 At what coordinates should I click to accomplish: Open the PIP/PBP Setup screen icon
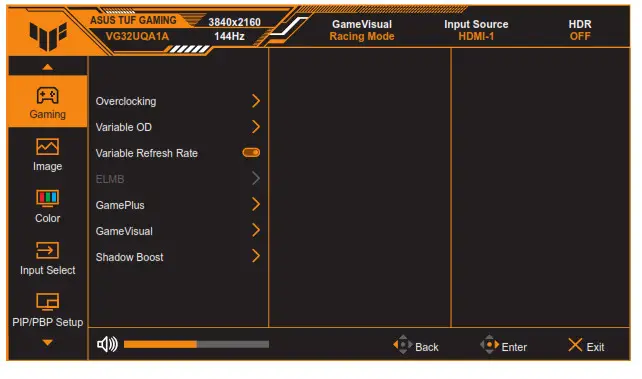pos(47,302)
